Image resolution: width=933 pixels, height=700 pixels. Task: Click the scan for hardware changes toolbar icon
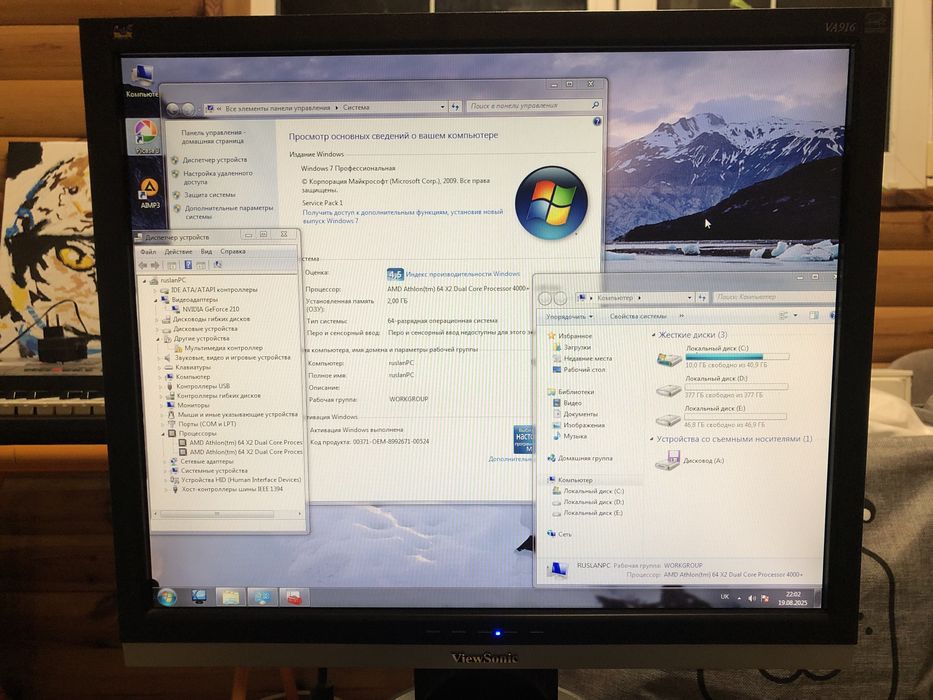218,265
